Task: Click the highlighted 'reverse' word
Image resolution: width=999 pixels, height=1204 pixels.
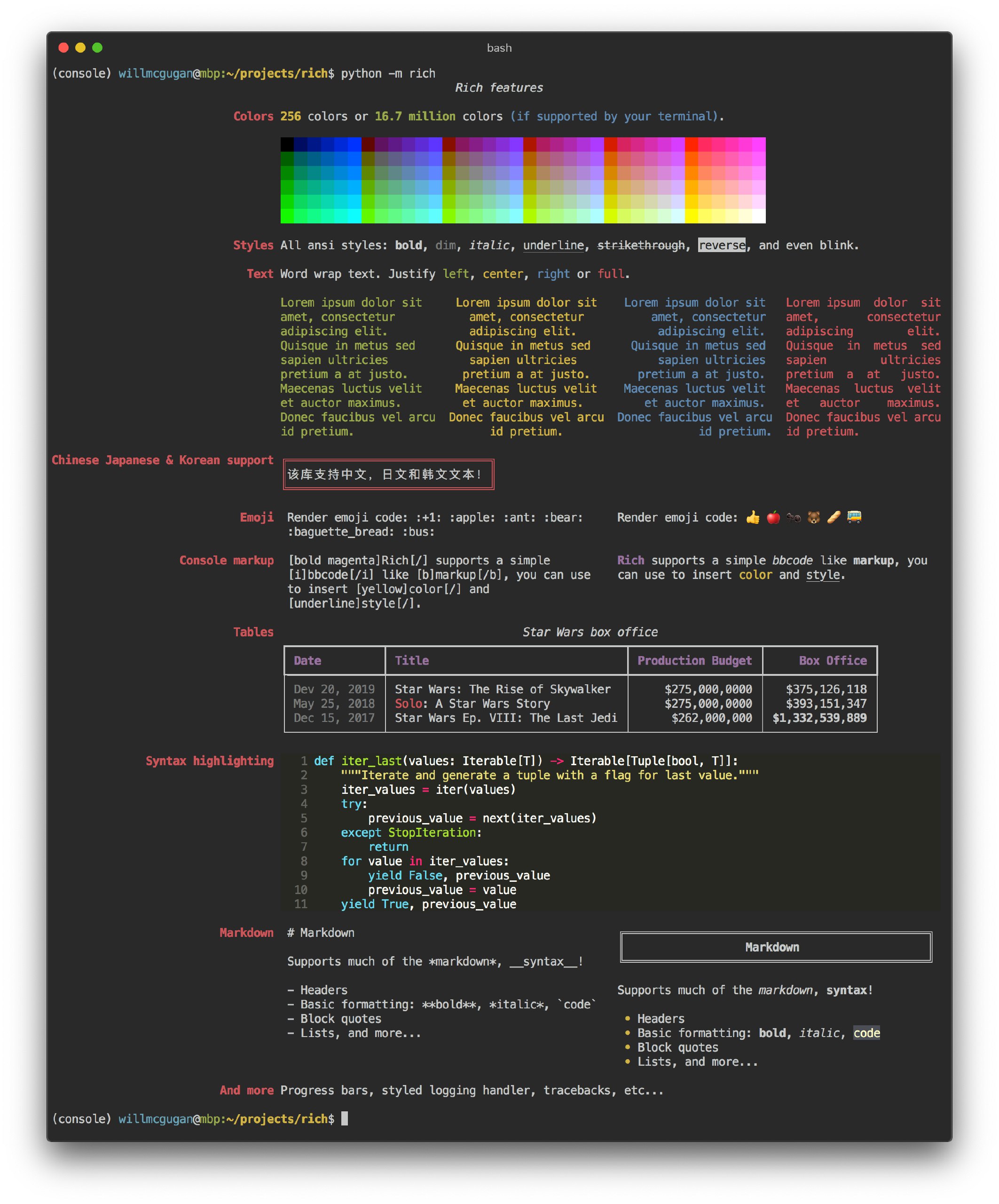Action: pyautogui.click(x=722, y=246)
